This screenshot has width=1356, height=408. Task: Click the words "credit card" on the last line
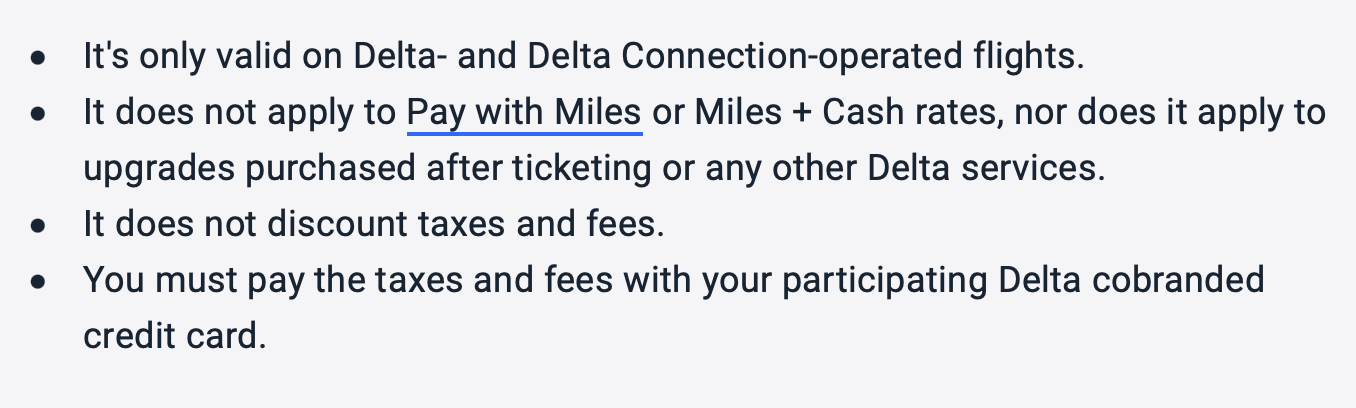(x=174, y=337)
